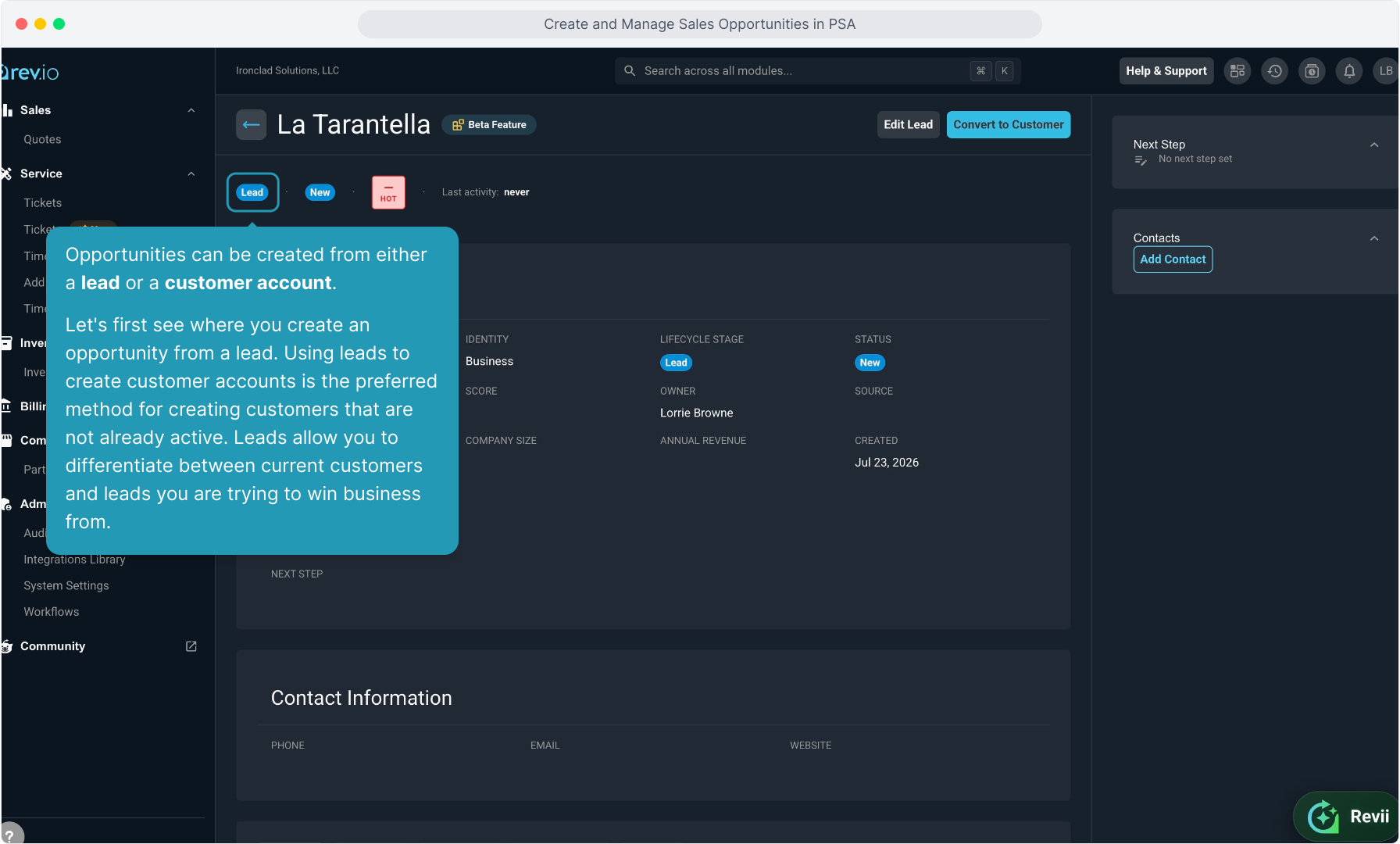Click the Lead badge under Lifecycle Stage

pos(677,363)
